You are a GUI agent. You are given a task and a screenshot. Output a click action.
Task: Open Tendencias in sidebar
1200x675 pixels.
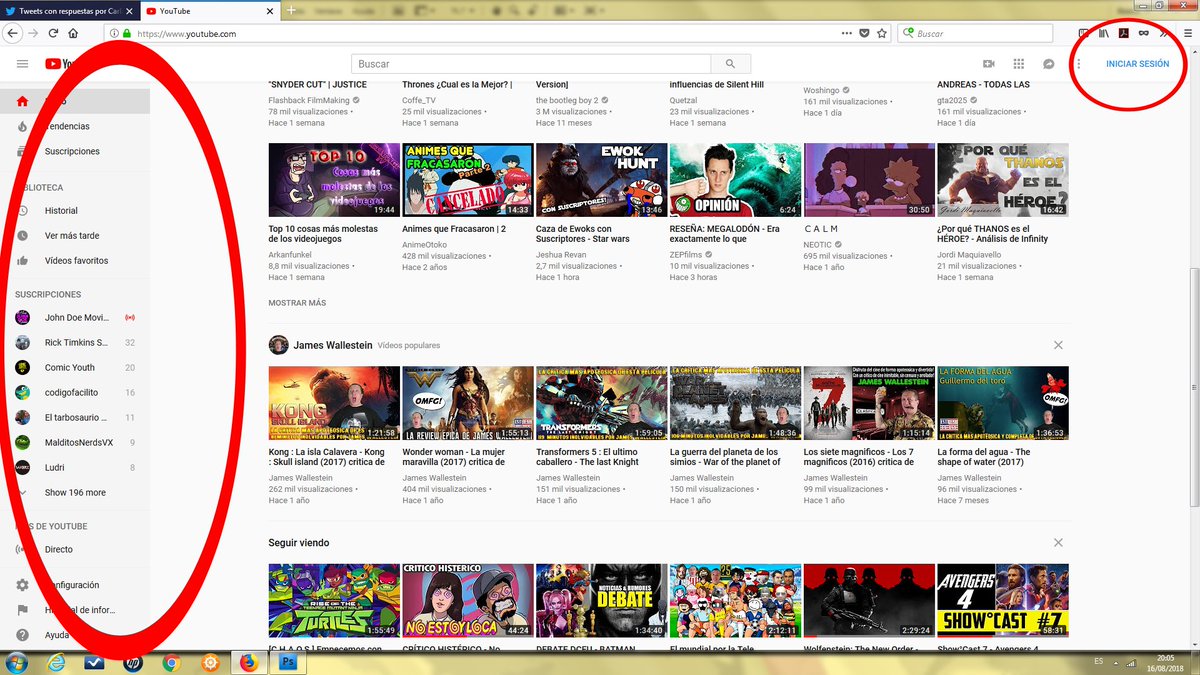point(75,126)
